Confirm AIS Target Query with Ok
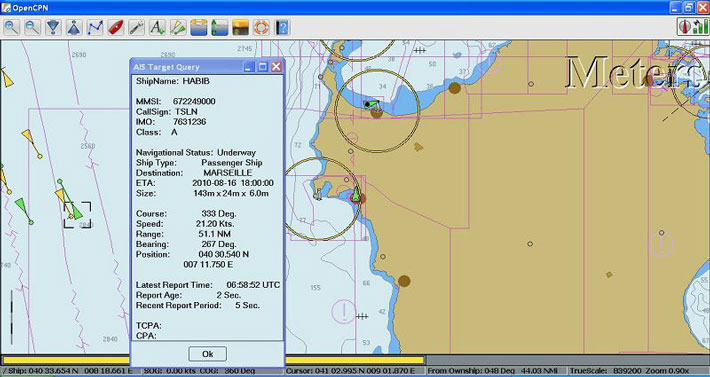The height and width of the screenshot is (377, 710). point(207,354)
